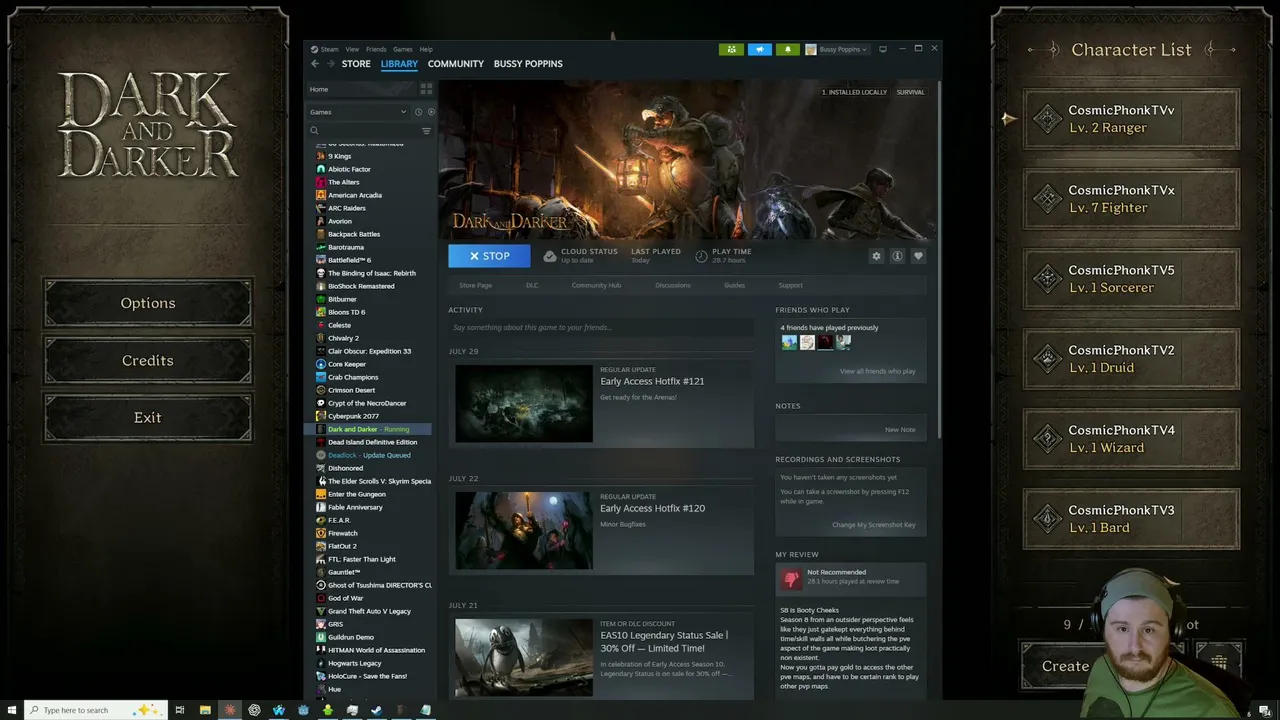Open the Bussy Poppins account dropdown

836,49
